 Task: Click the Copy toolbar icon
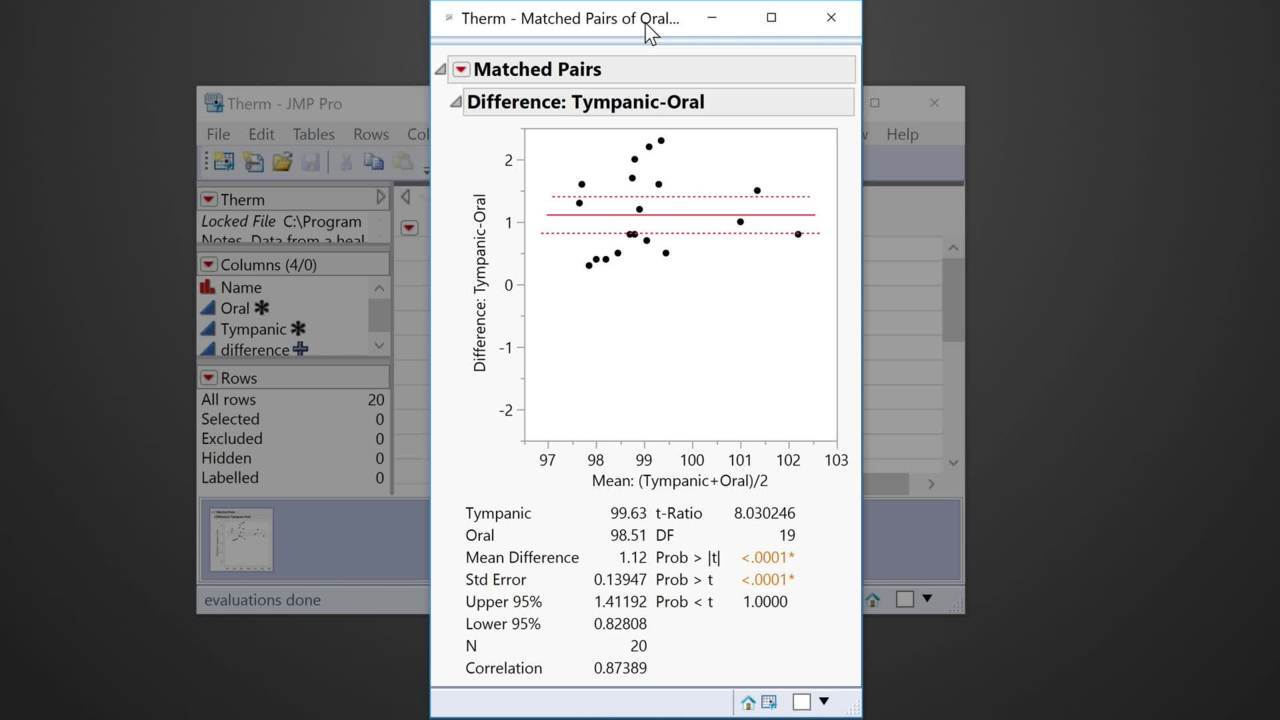coord(374,162)
